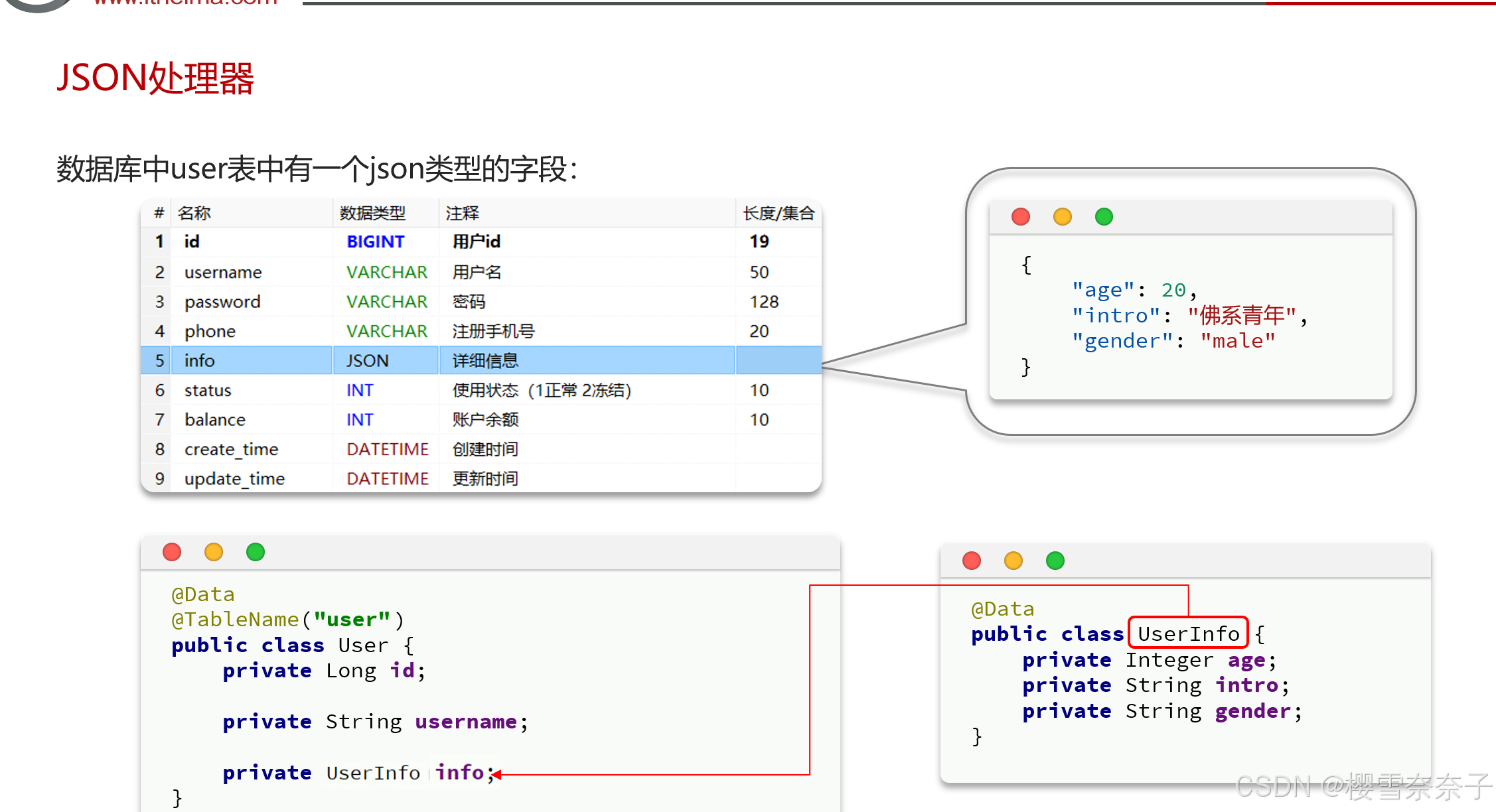
Task: Select the BIGINT type of id row
Action: [x=375, y=241]
